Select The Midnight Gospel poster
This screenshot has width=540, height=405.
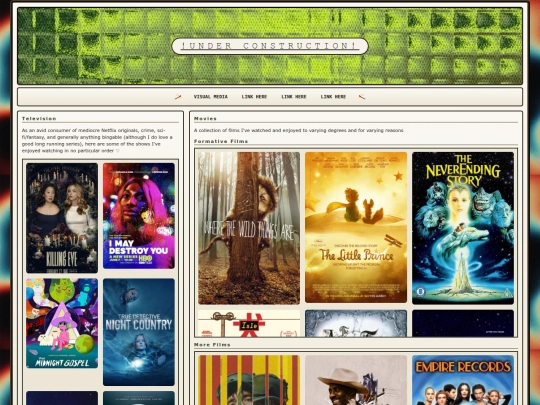pyautogui.click(x=62, y=323)
